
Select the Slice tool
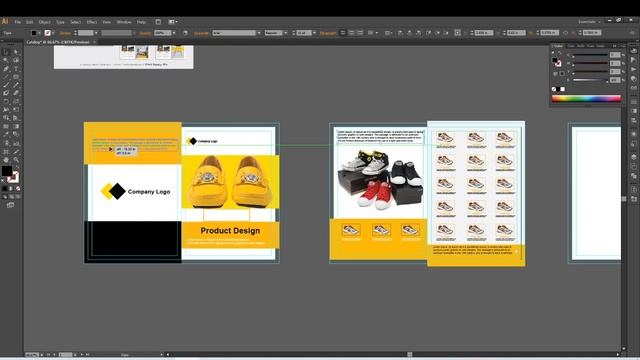[x=16, y=151]
